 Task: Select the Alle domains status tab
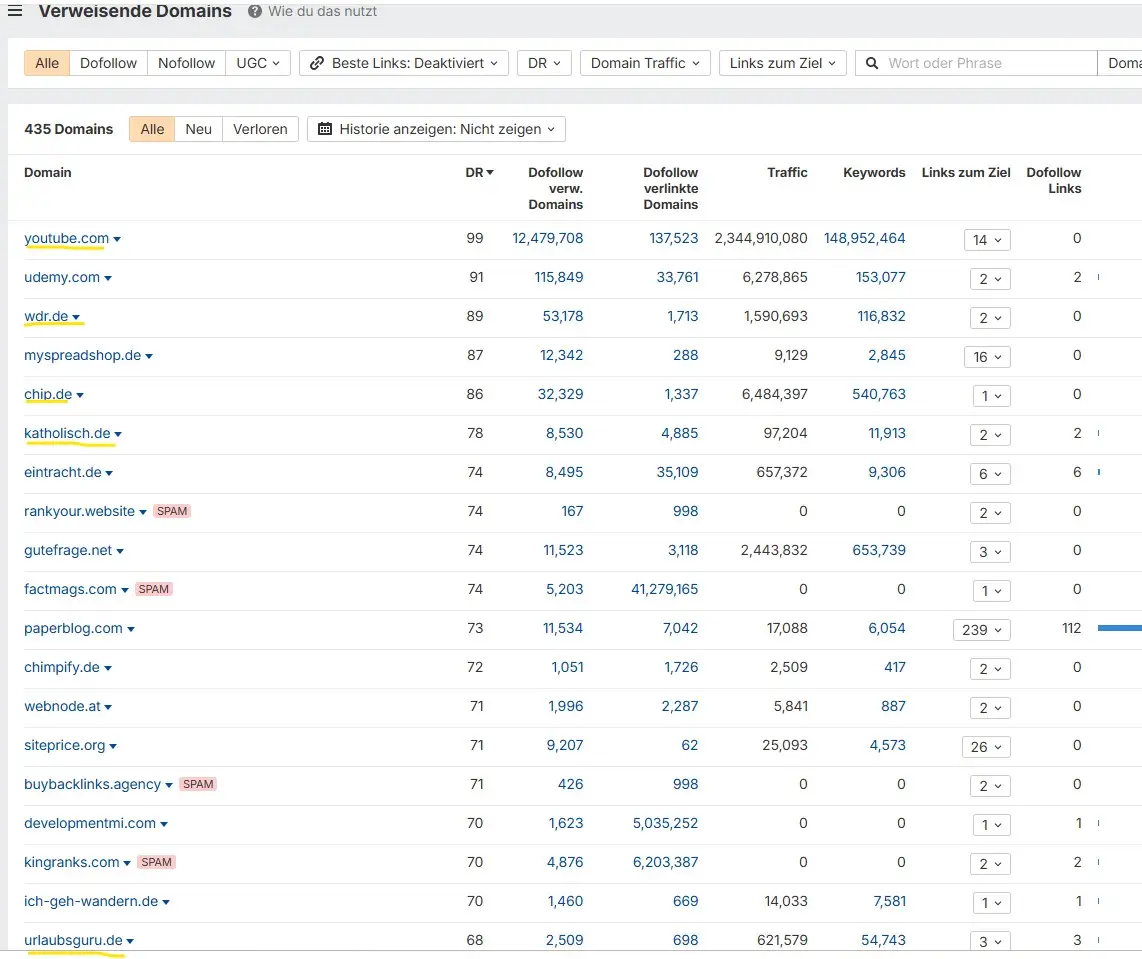click(x=152, y=129)
